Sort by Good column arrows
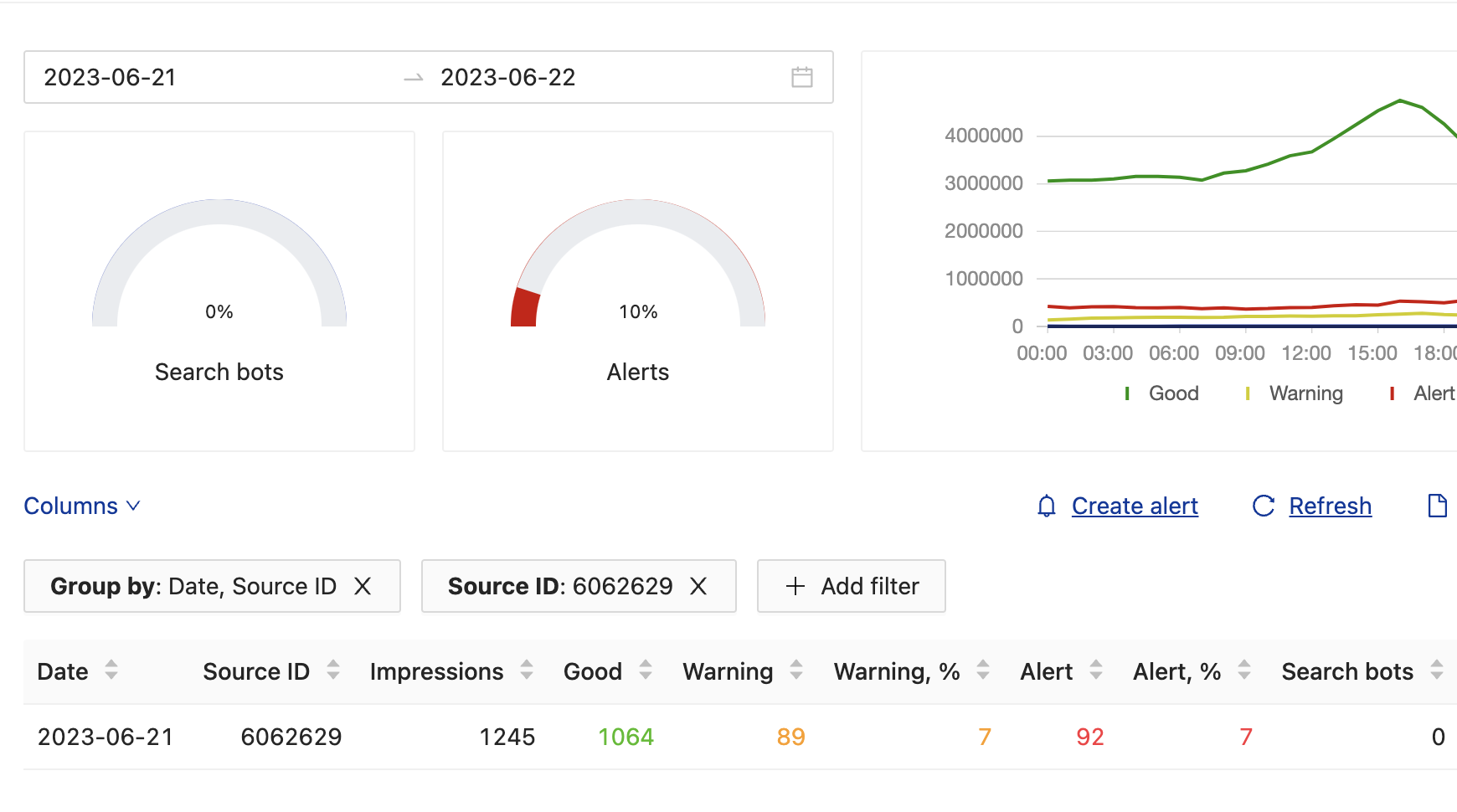 (x=646, y=671)
